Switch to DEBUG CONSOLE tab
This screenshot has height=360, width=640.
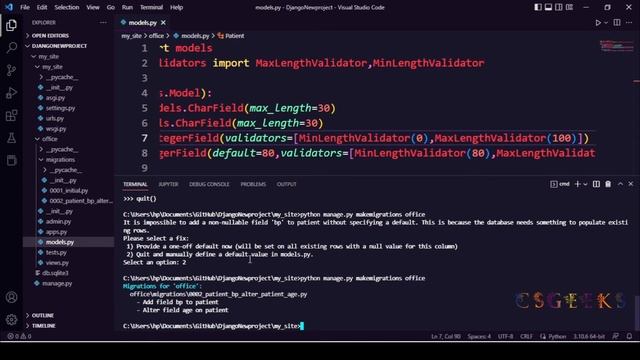click(x=209, y=184)
